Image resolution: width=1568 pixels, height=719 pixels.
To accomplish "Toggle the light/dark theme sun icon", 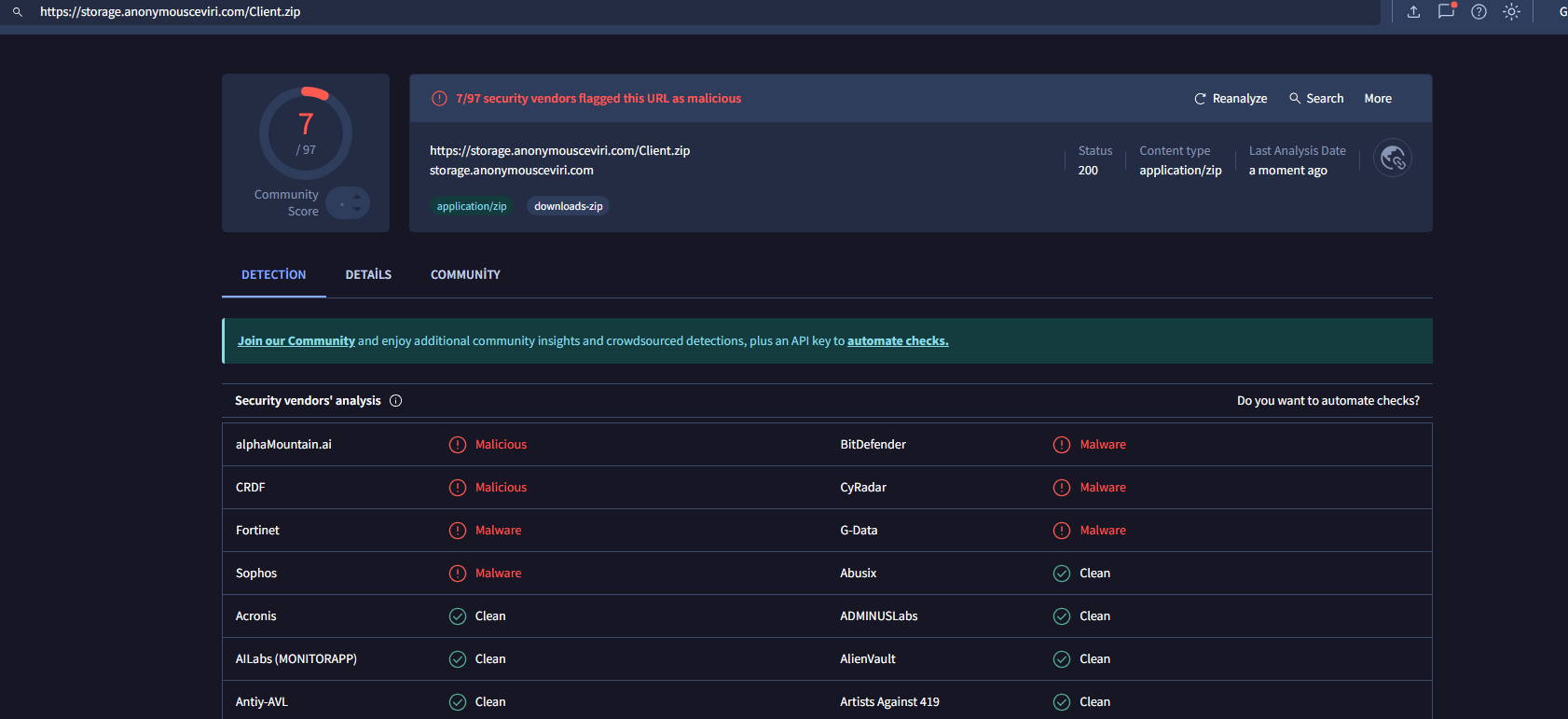I will [1511, 12].
